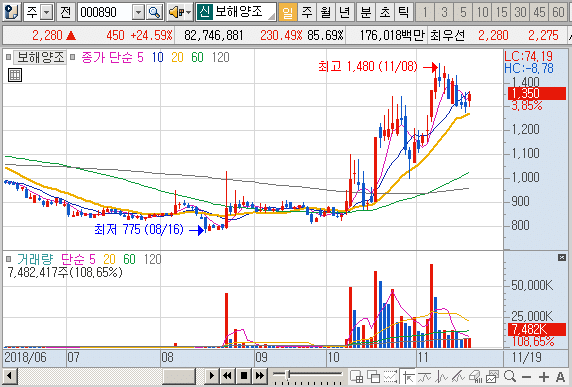This screenshot has width=572, height=387.
Task: Click the trend line drawing icon
Action: tap(459, 376)
